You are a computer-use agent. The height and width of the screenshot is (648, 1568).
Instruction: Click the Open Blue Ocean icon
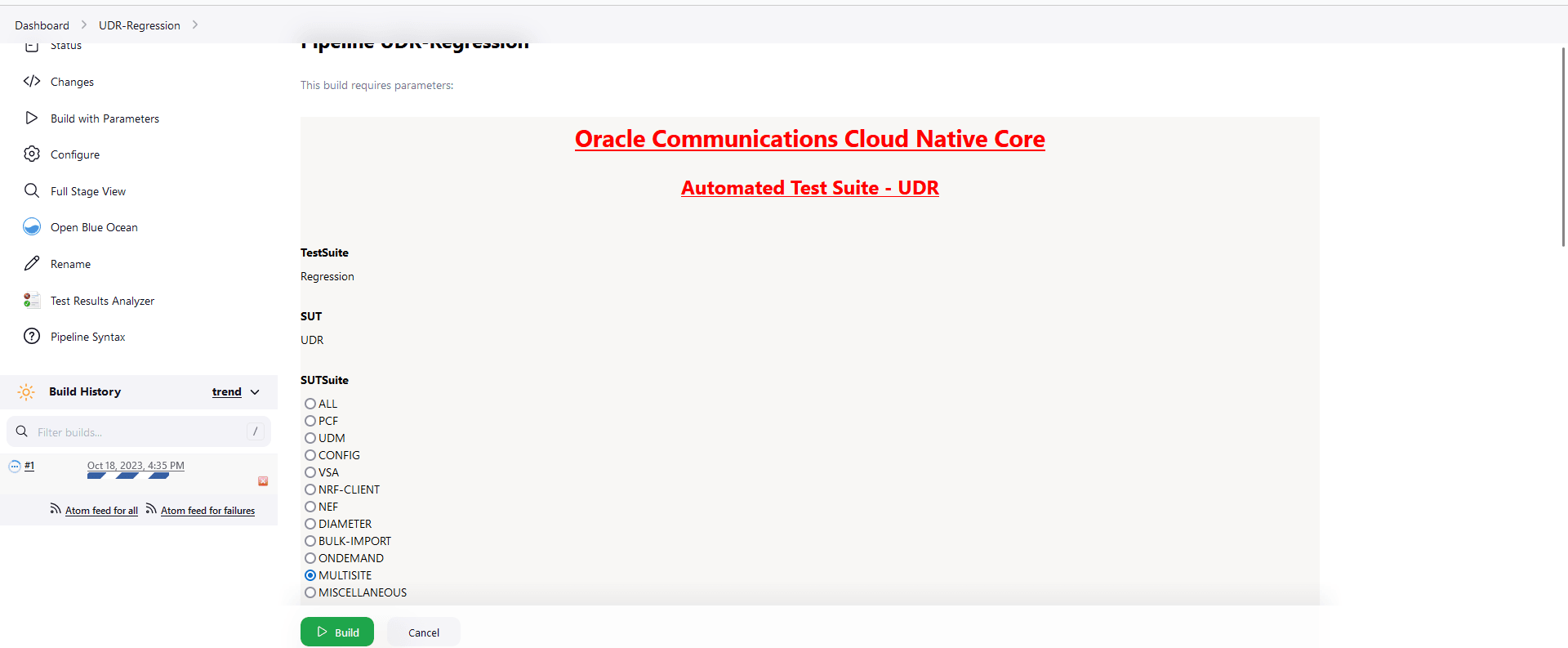click(x=32, y=226)
